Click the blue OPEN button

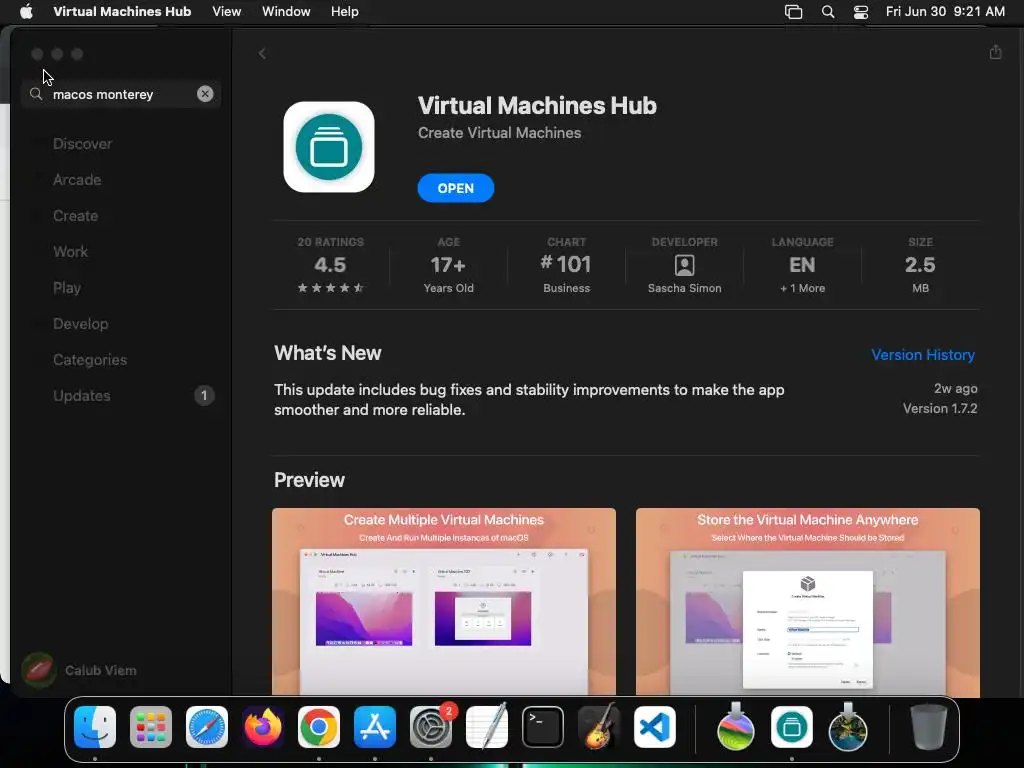456,188
